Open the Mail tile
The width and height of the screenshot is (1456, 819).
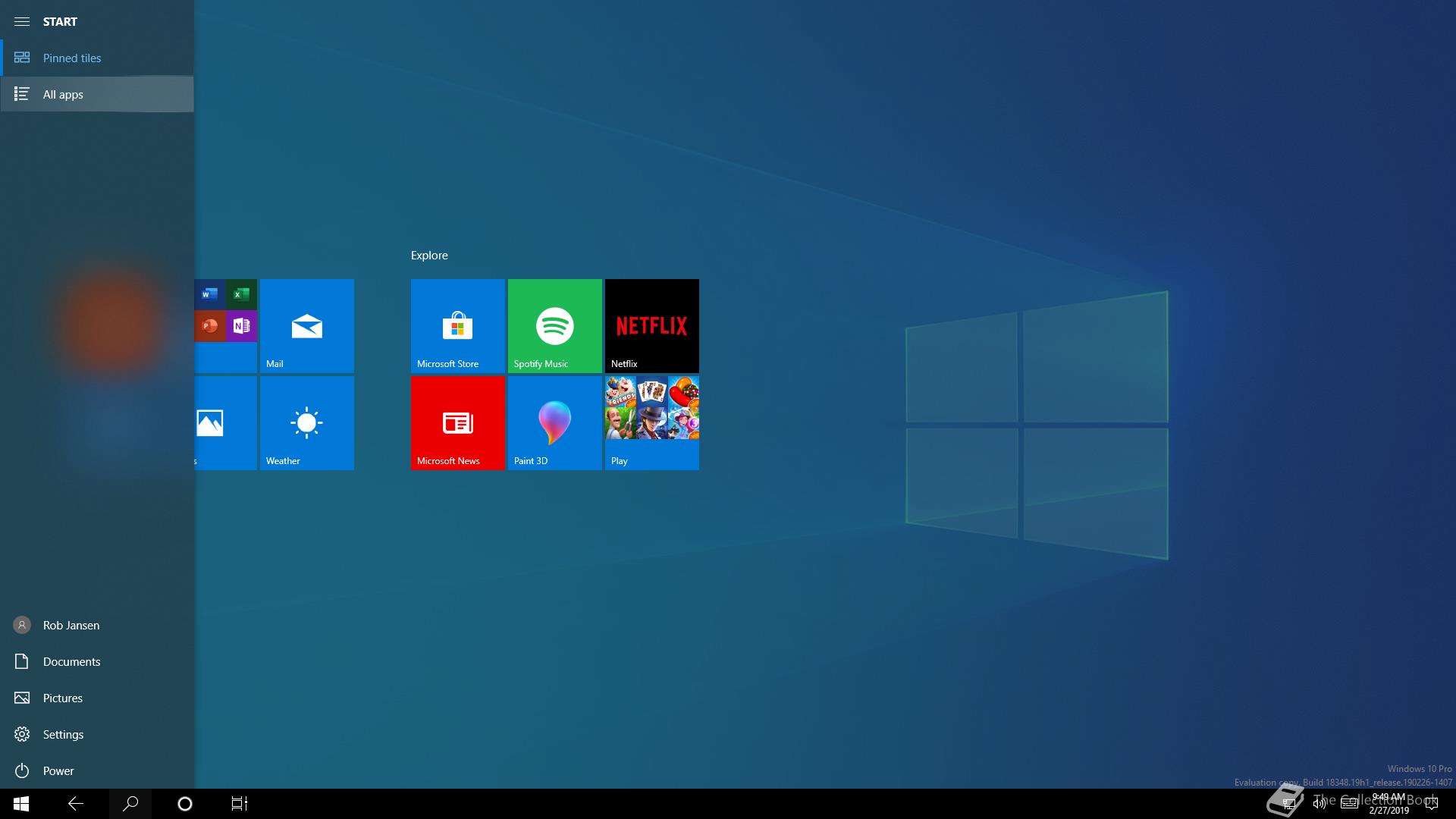coord(307,326)
